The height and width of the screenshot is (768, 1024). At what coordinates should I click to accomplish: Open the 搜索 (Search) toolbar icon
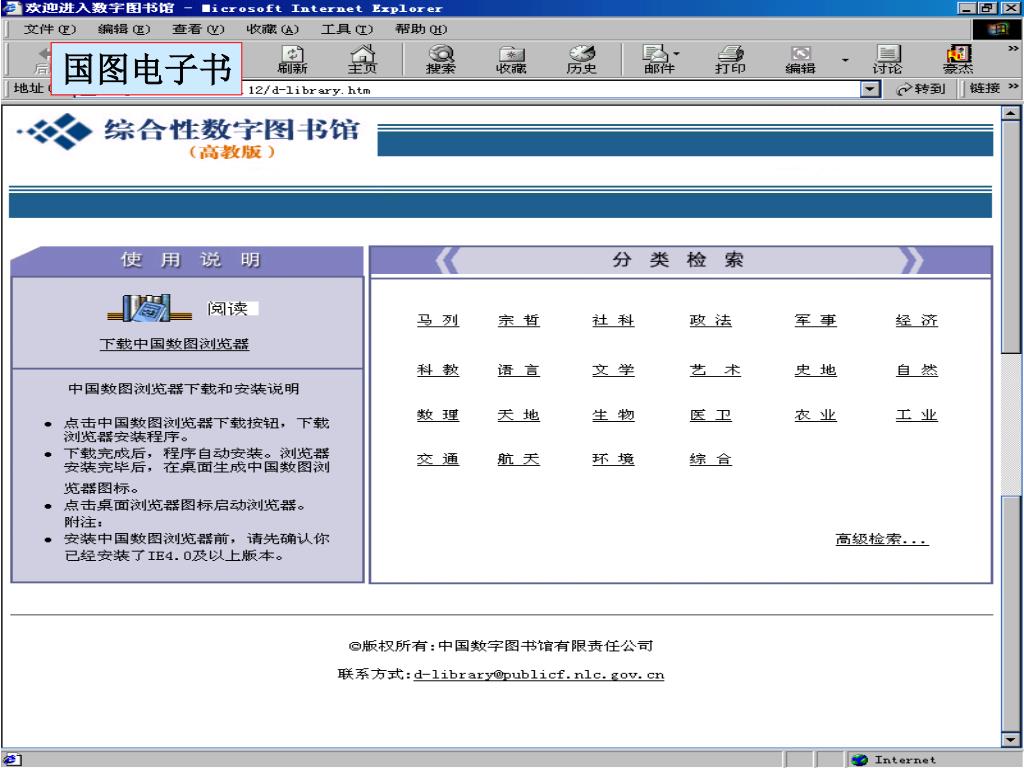pyautogui.click(x=441, y=59)
